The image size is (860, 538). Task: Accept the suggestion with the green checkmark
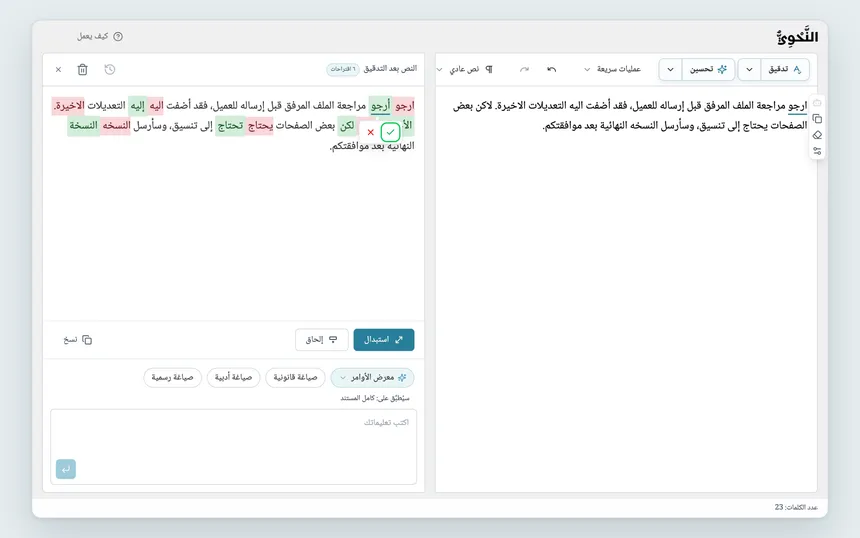click(390, 132)
